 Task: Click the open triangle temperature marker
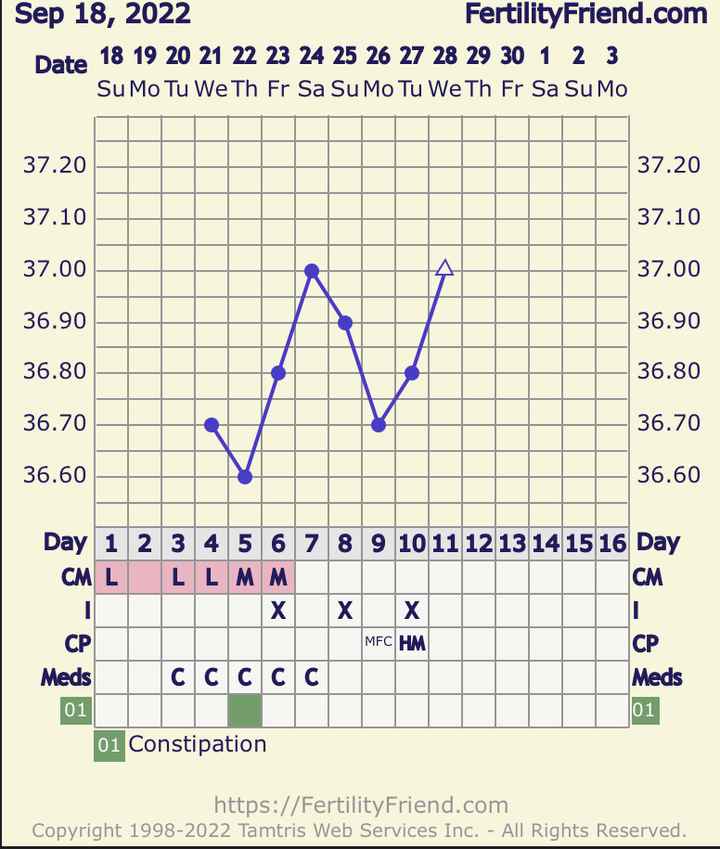pos(445,268)
